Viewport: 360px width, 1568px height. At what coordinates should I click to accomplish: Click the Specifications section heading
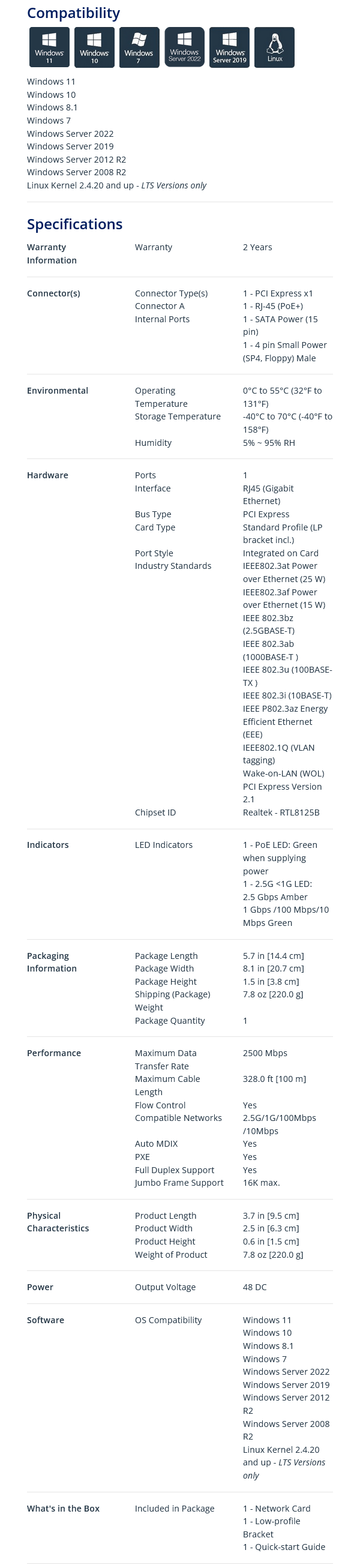(74, 224)
